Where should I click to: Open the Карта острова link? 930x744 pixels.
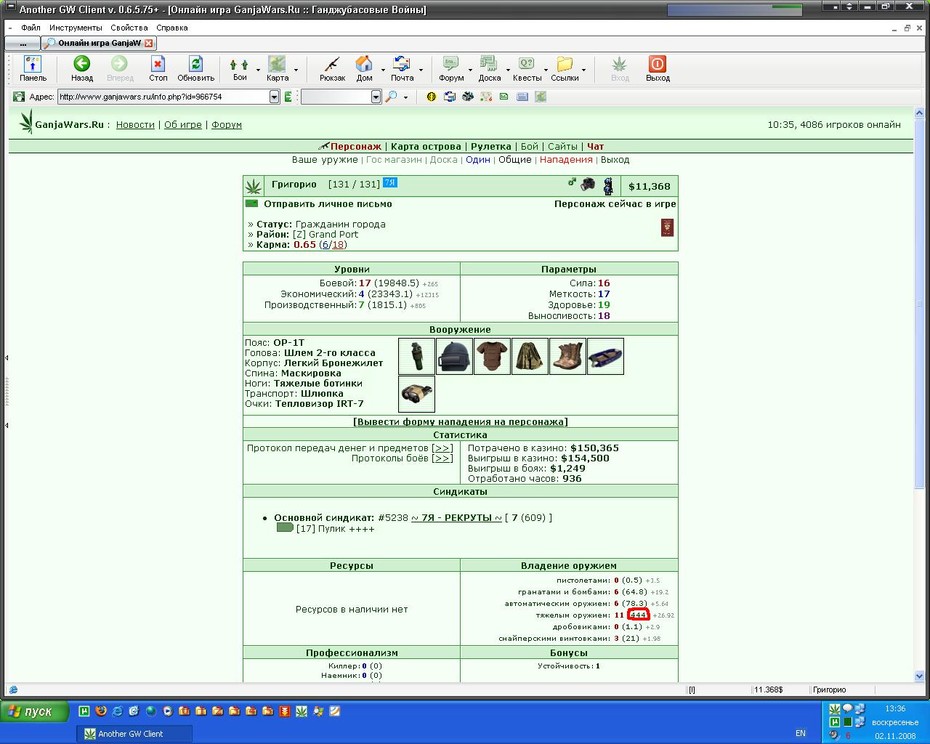click(426, 147)
